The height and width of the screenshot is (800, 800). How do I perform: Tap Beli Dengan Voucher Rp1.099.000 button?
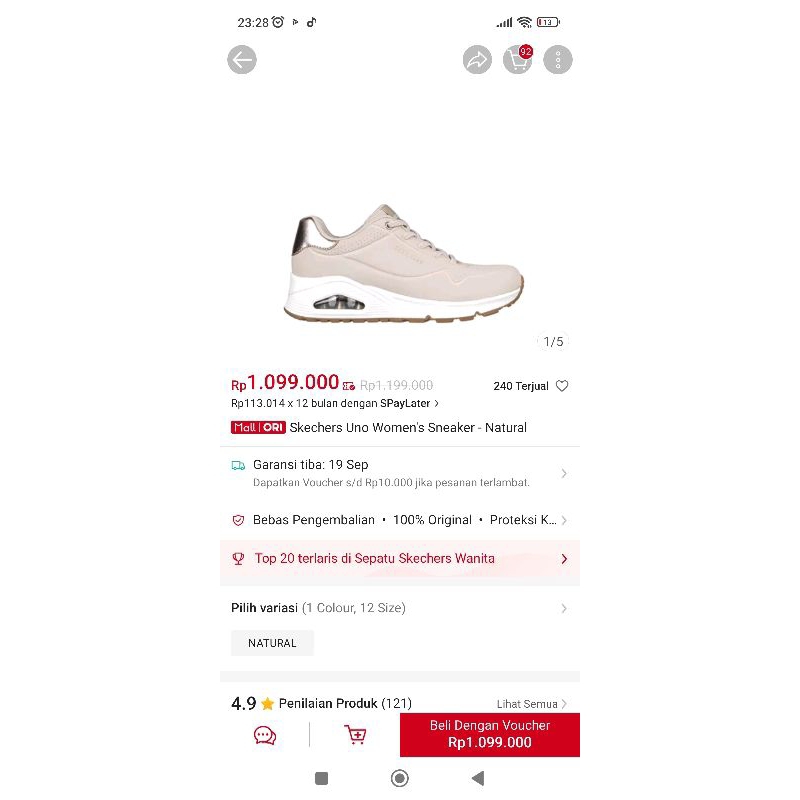[x=490, y=735]
